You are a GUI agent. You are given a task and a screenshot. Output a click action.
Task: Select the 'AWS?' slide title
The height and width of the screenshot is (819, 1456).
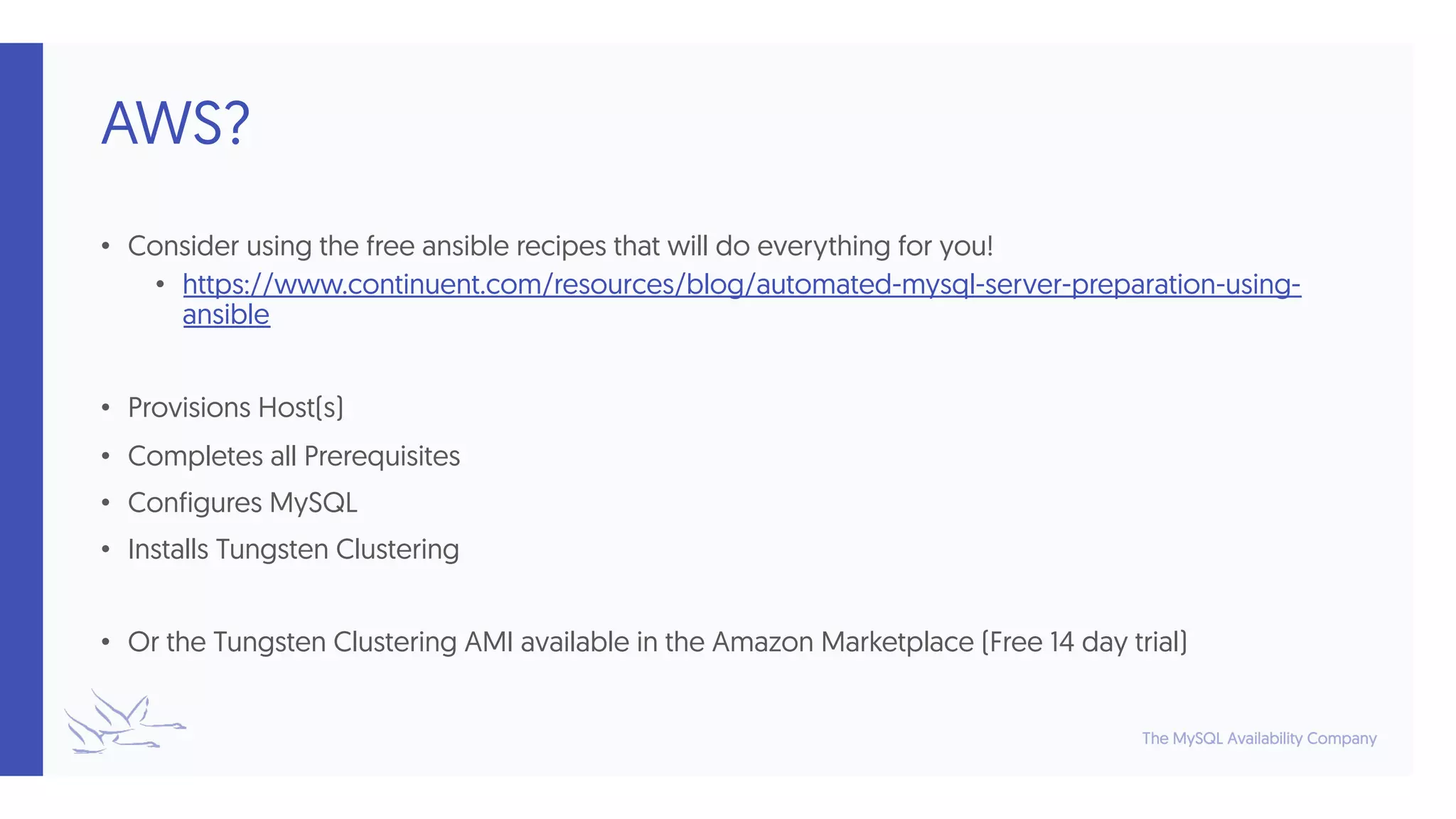[x=175, y=123]
